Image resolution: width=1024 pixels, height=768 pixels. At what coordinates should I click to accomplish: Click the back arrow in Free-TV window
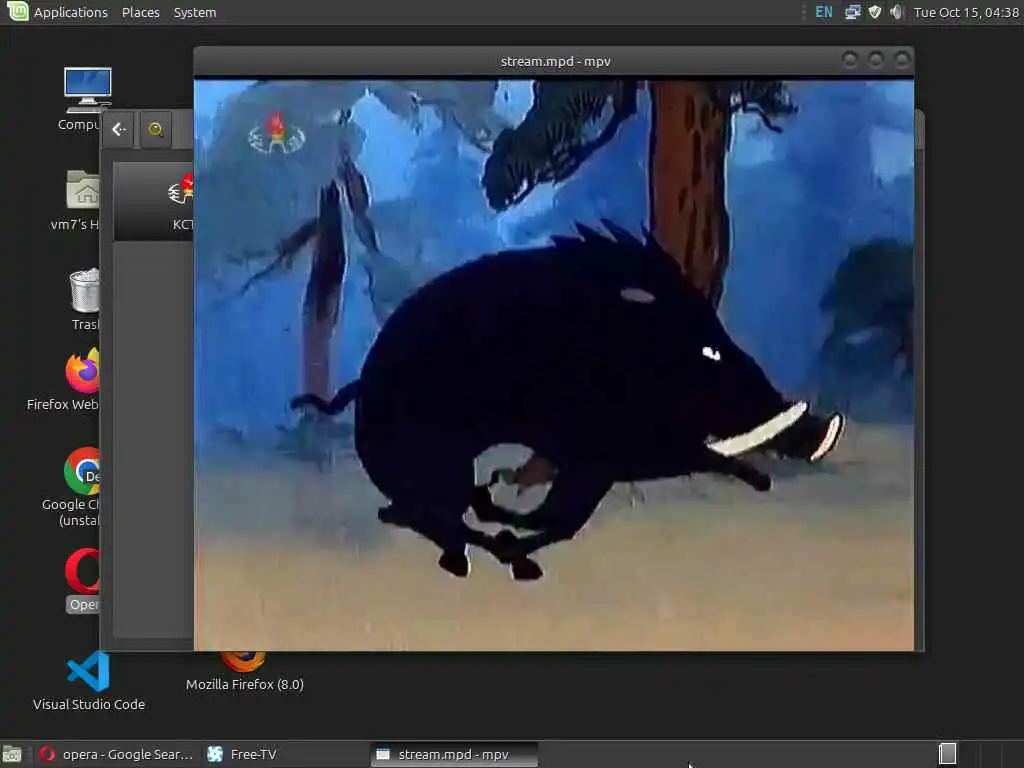click(x=119, y=129)
